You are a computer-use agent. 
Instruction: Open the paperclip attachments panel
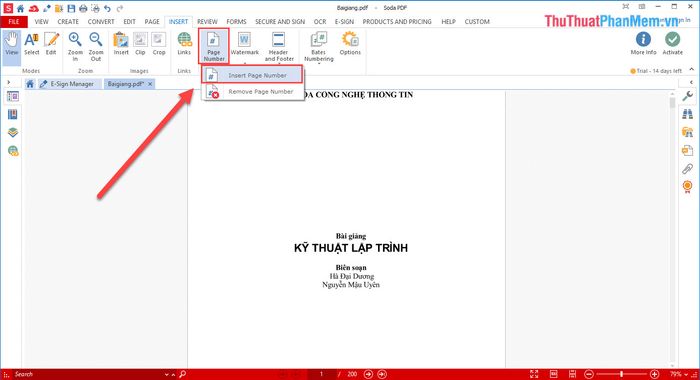coord(688,169)
